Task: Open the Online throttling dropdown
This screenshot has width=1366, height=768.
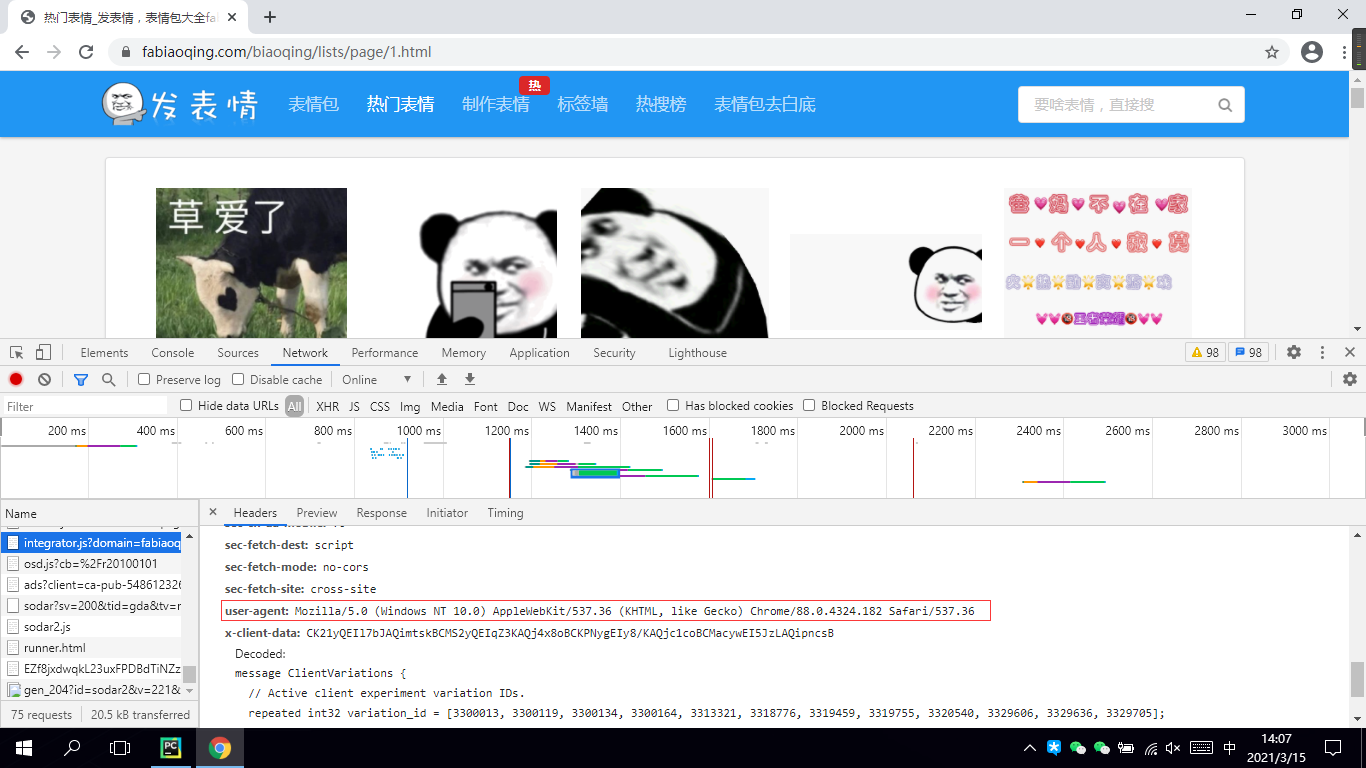Action: [x=378, y=379]
